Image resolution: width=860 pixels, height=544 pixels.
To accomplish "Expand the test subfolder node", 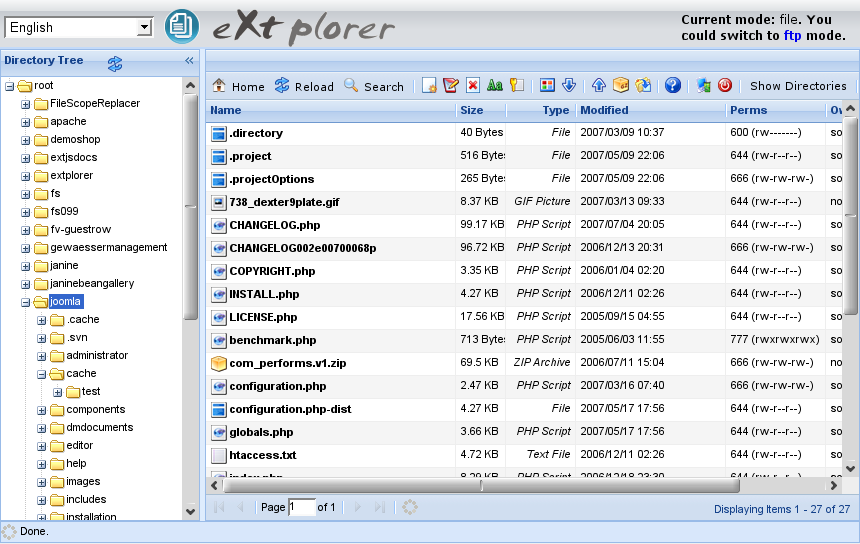I will pos(57,393).
